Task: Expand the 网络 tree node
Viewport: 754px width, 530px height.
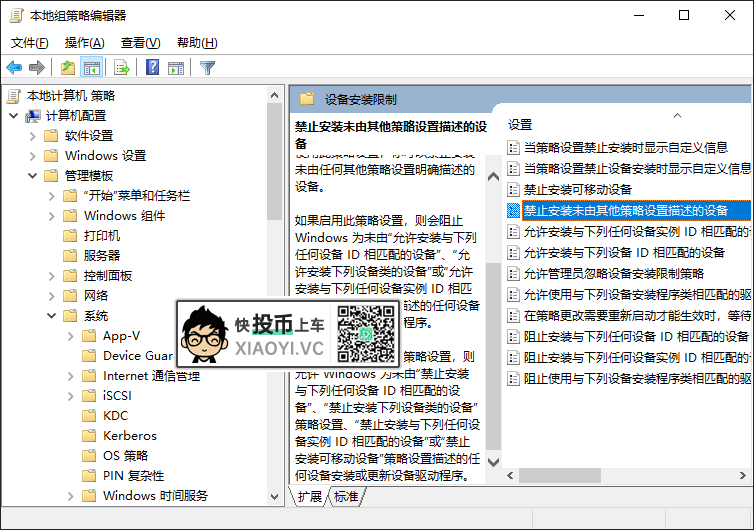Action: click(52, 296)
